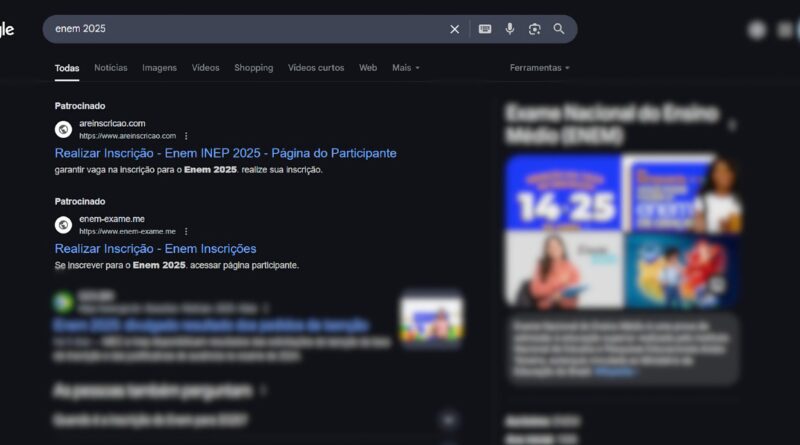Open the Ferramentas dropdown

click(539, 68)
